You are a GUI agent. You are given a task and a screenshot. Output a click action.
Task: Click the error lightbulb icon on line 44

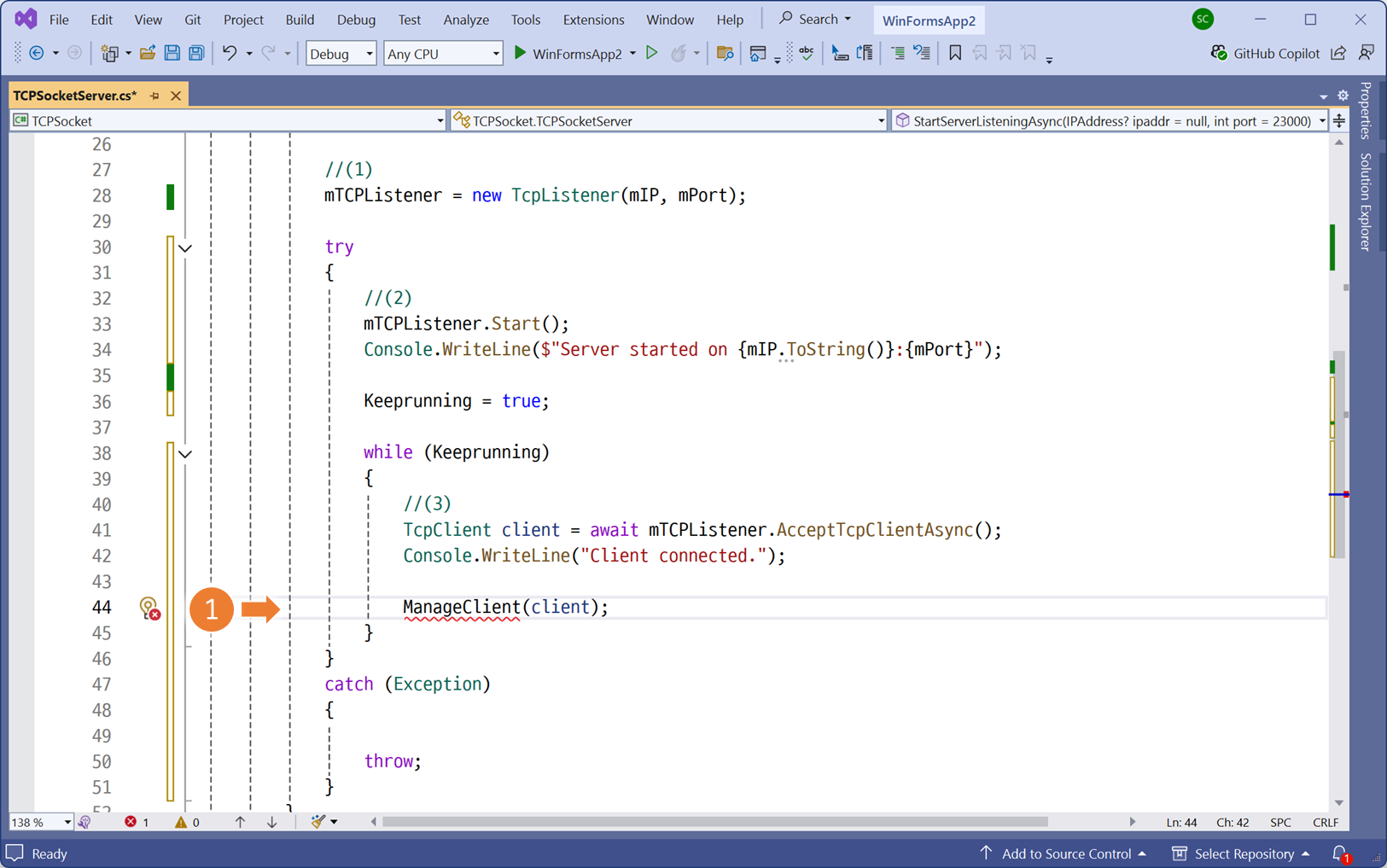(x=149, y=608)
